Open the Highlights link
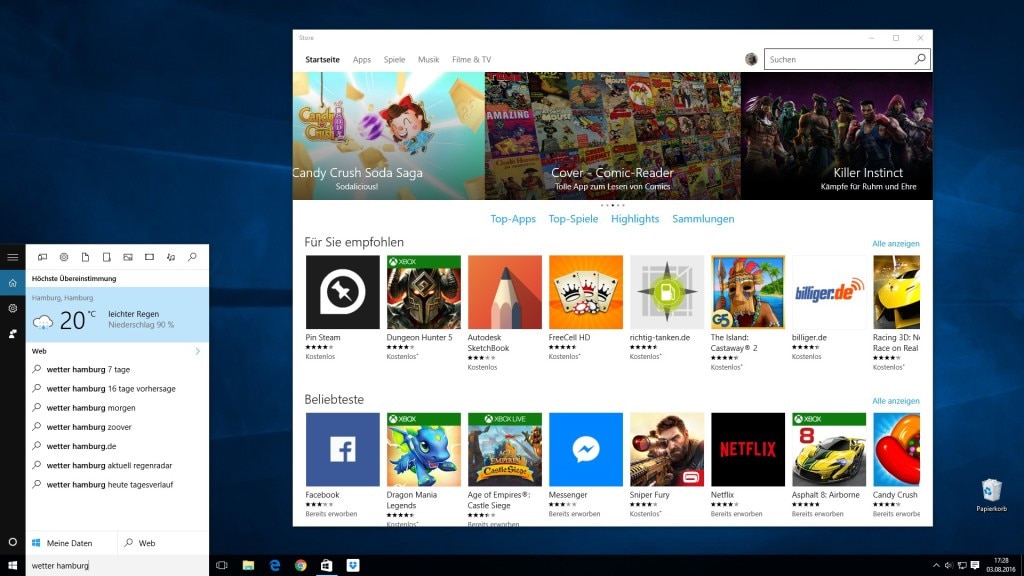 tap(635, 219)
